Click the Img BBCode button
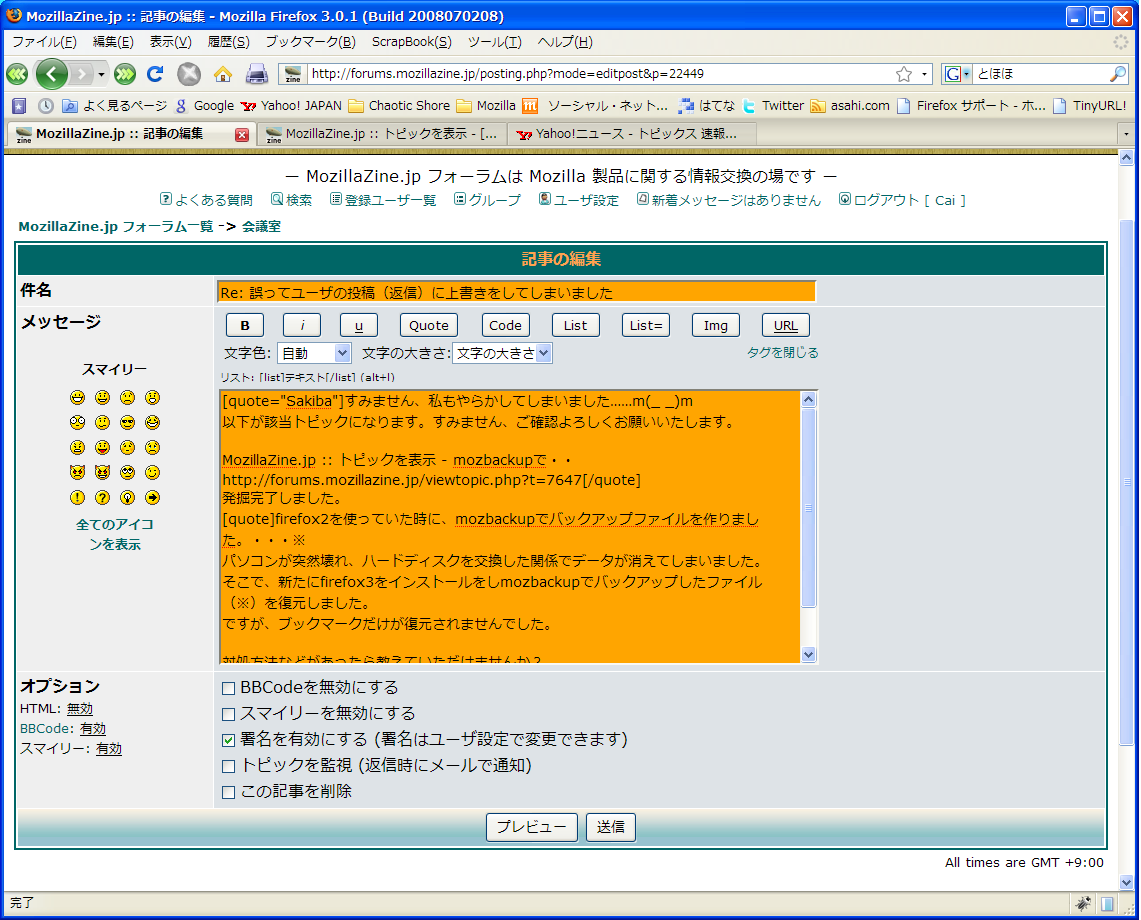1141x920 pixels. pyautogui.click(x=715, y=325)
